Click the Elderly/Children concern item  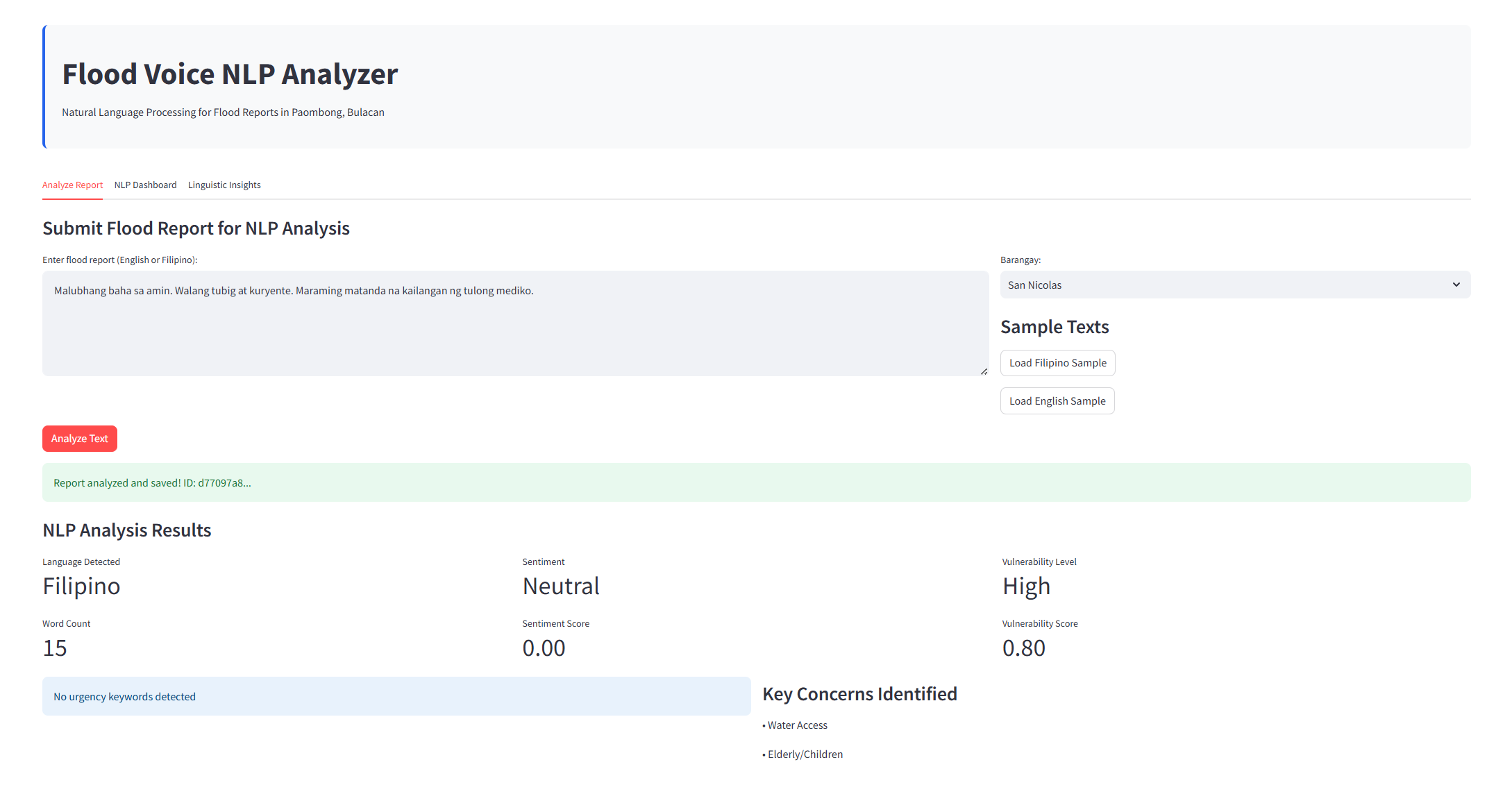[805, 754]
